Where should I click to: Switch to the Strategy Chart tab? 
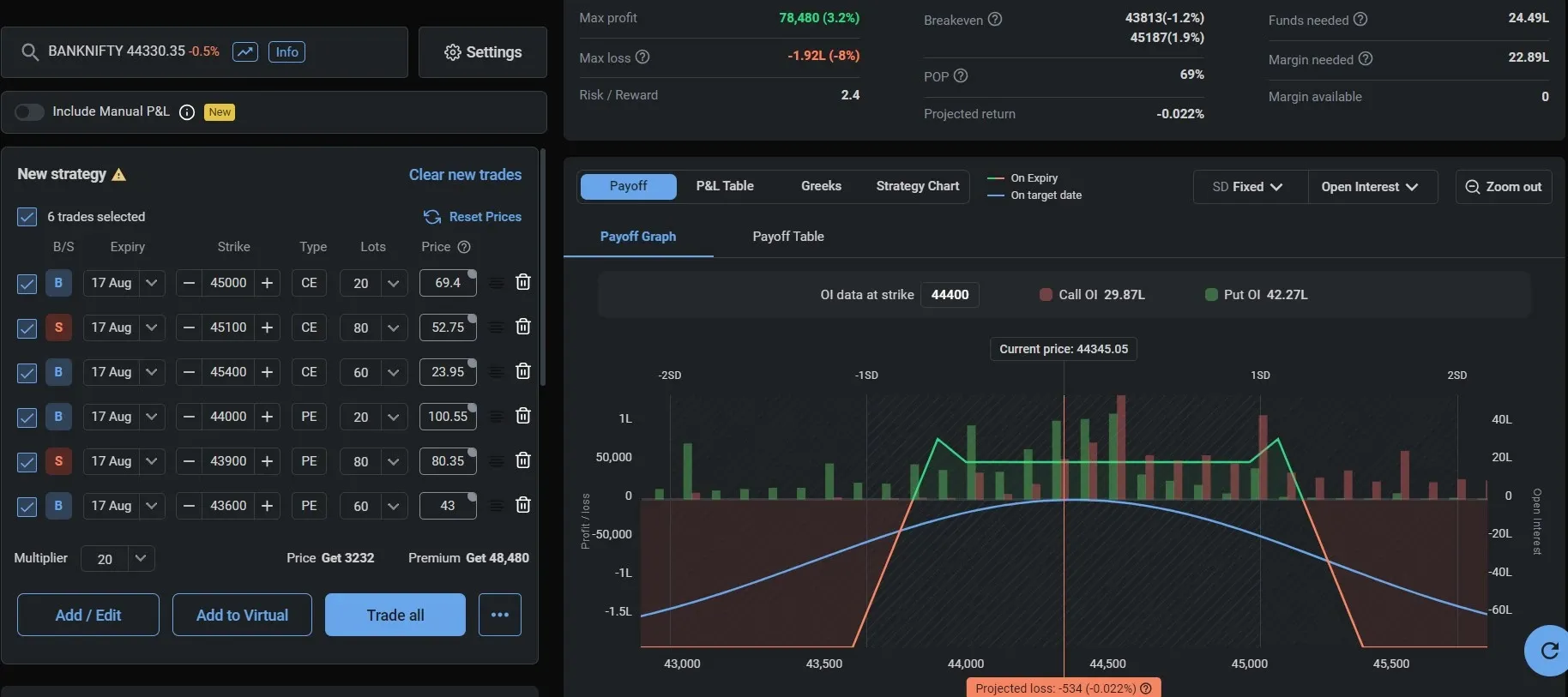pyautogui.click(x=918, y=186)
